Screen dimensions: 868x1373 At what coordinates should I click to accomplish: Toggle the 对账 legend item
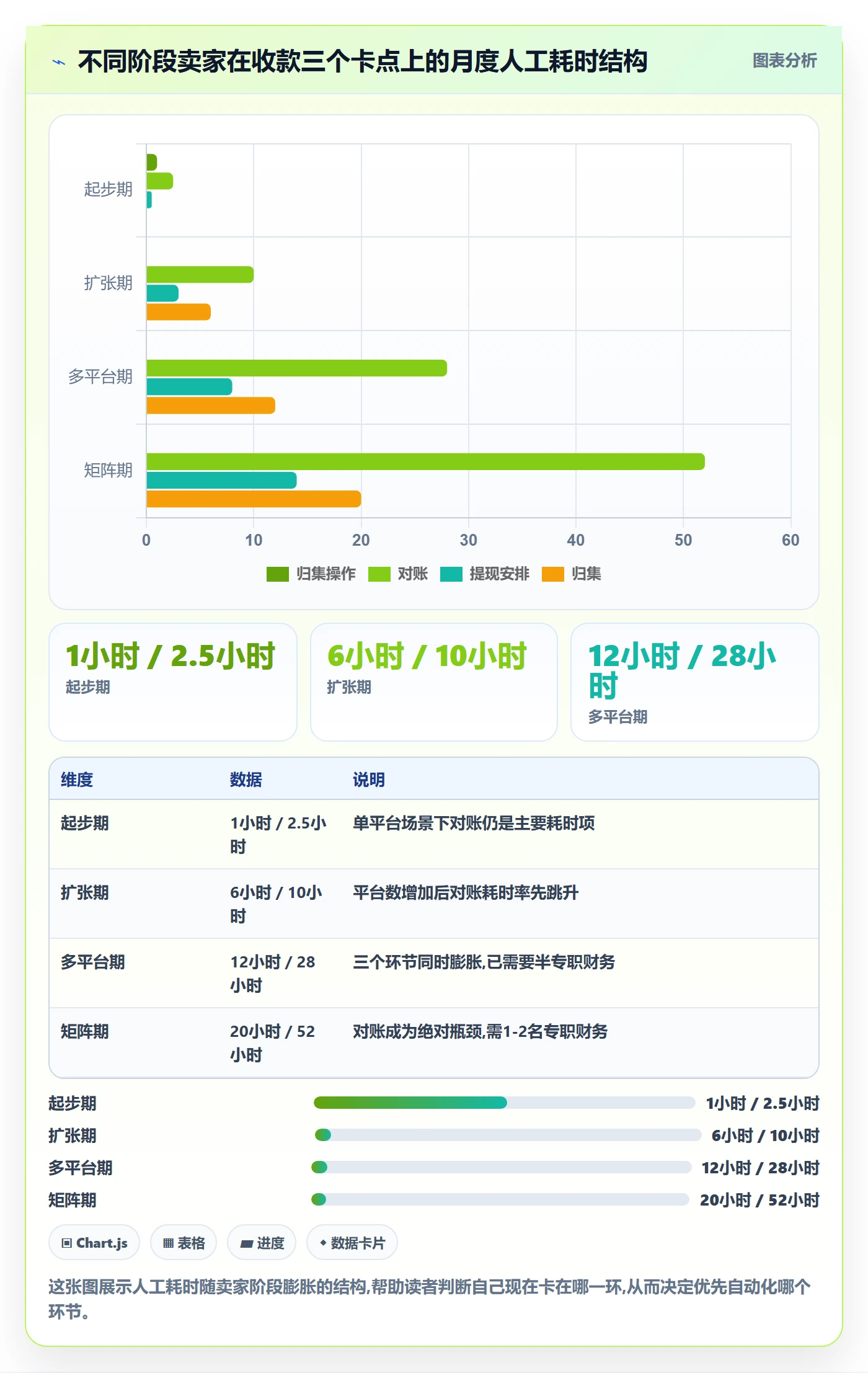398,574
